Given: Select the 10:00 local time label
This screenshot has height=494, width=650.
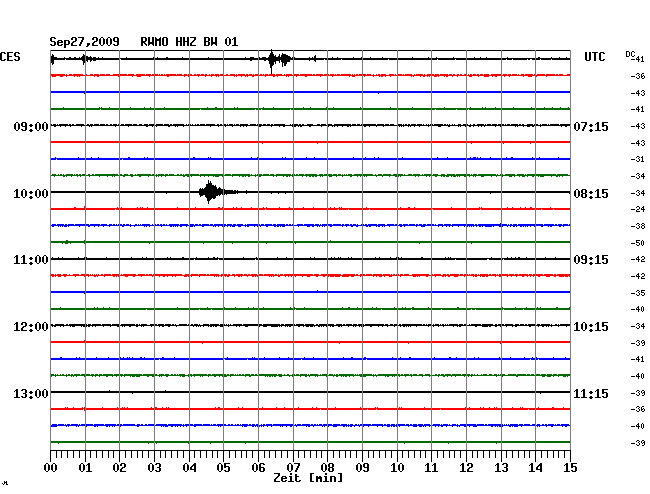Looking at the screenshot, I should coord(31,194).
